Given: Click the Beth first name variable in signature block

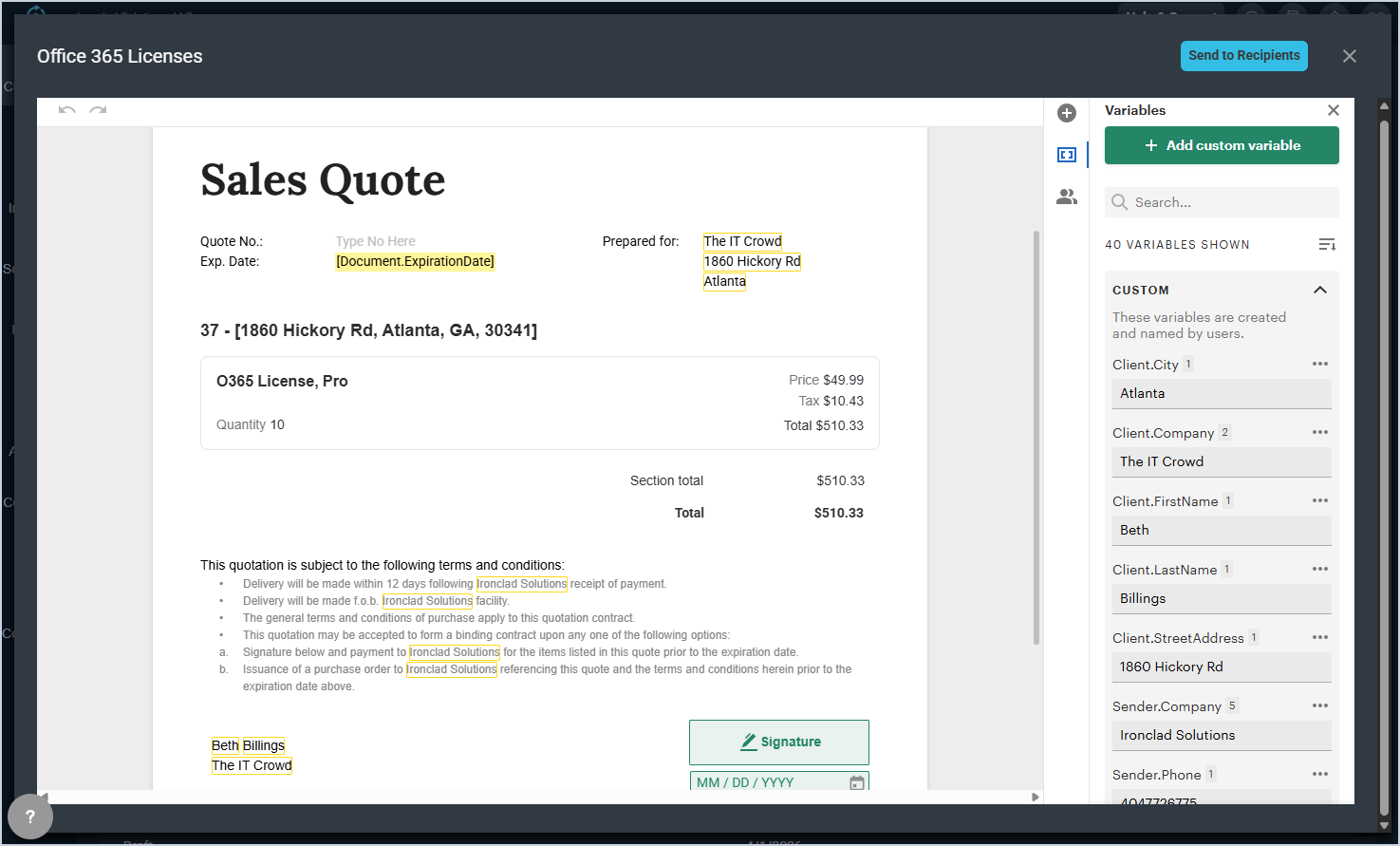Looking at the screenshot, I should [225, 745].
